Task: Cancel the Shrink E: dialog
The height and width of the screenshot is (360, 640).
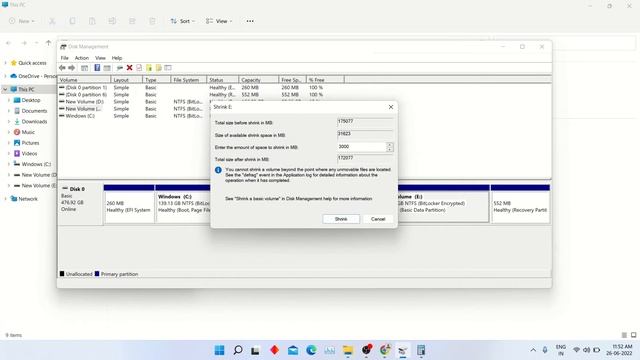Action: 378,219
